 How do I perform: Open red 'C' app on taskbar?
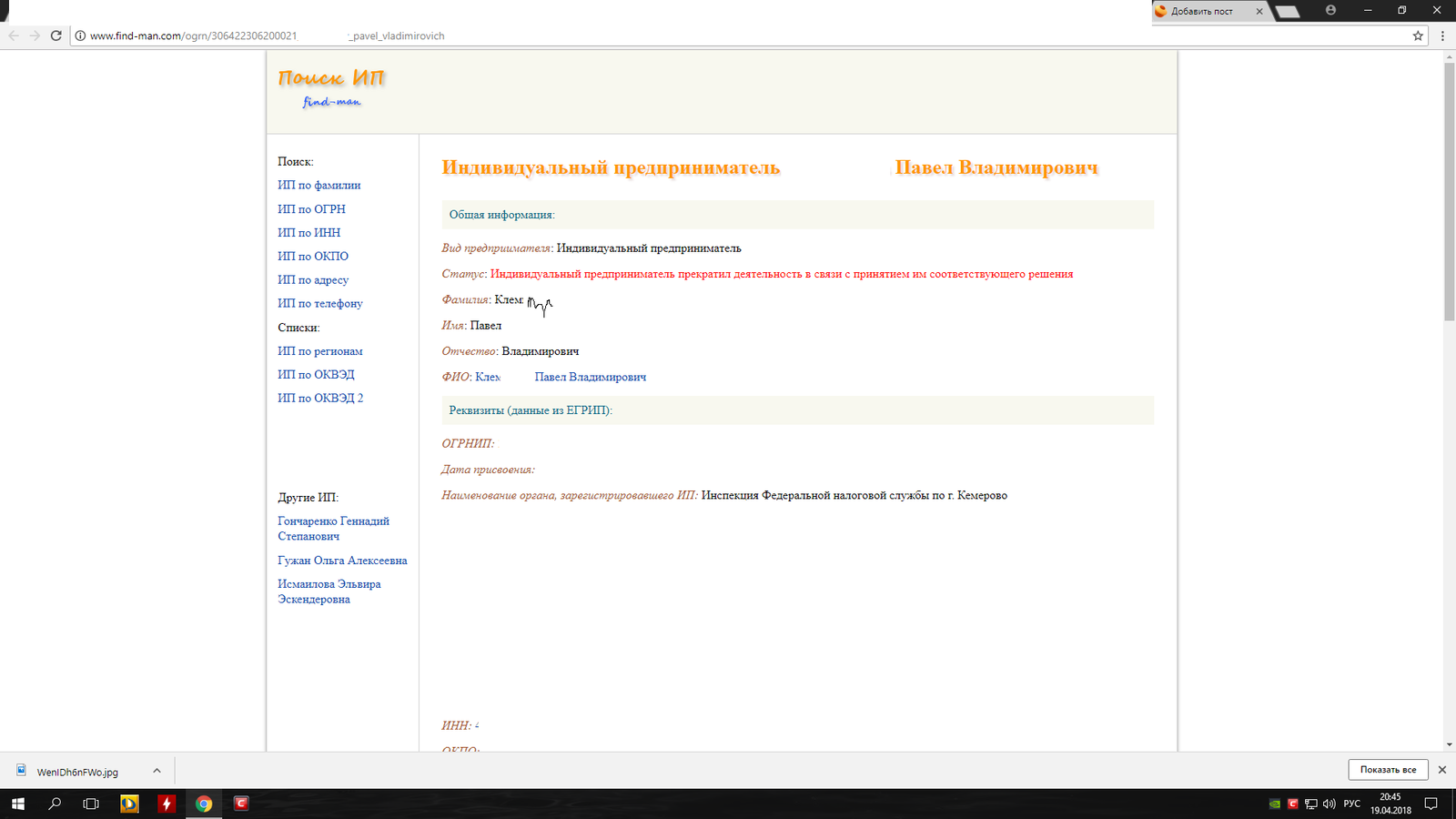click(241, 804)
